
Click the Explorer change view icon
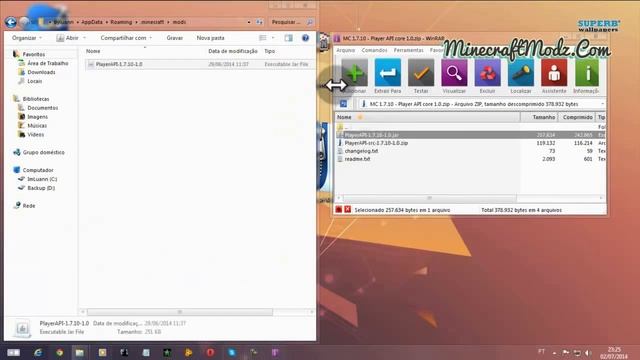(x=262, y=38)
